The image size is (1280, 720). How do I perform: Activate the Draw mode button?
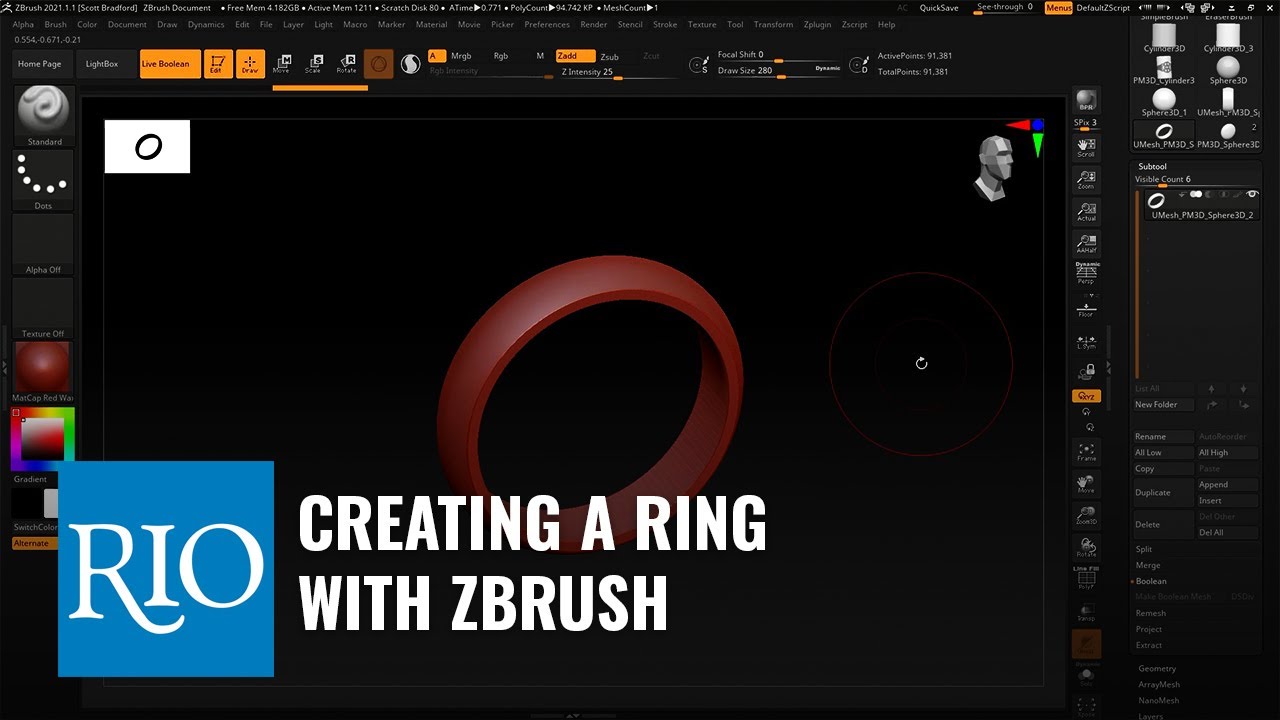(x=250, y=64)
